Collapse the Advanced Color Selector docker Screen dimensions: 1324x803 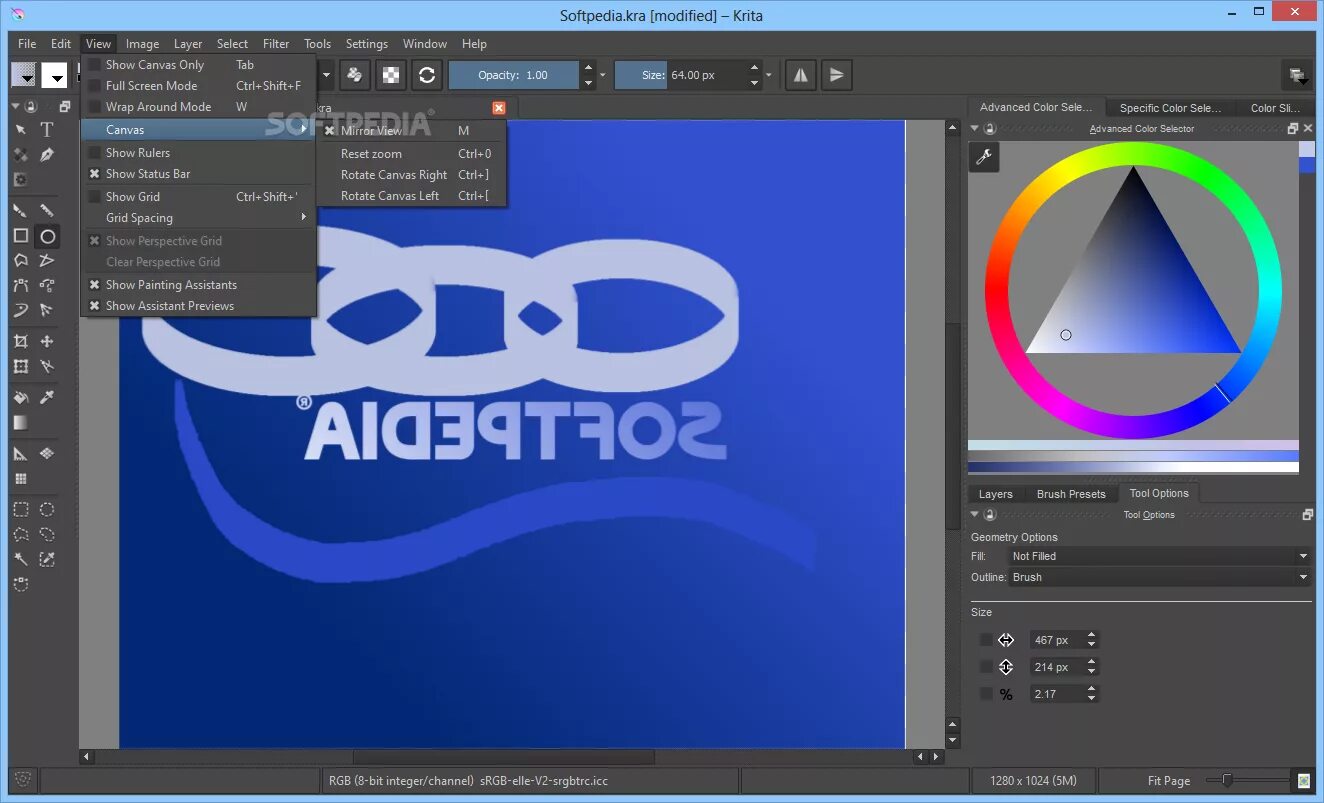pos(975,128)
